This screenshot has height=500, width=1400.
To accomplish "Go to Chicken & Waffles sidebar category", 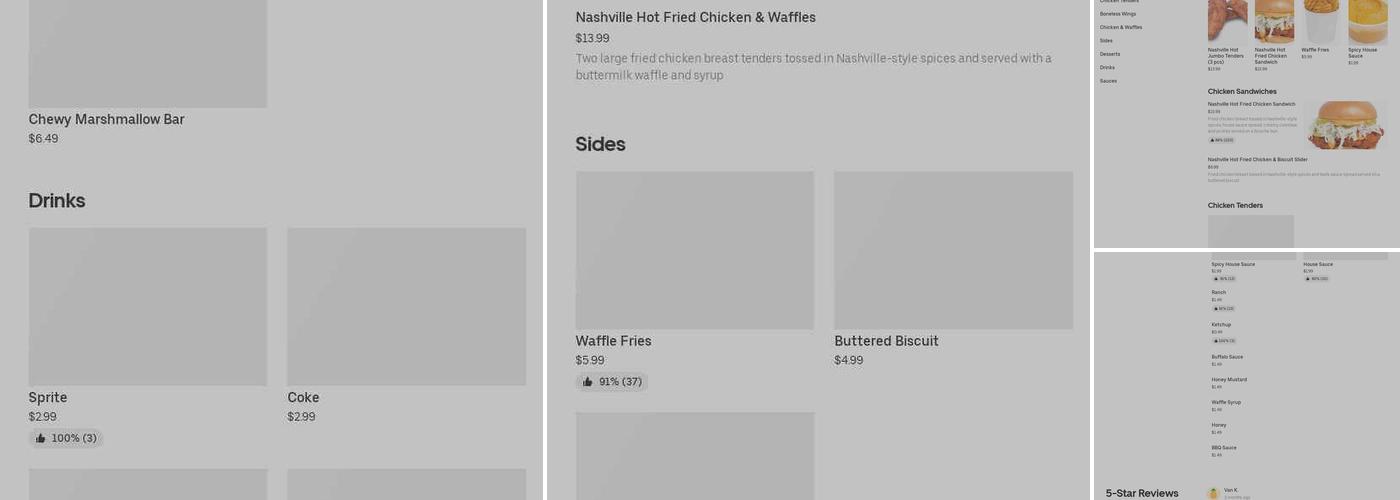I will 1121,27.
